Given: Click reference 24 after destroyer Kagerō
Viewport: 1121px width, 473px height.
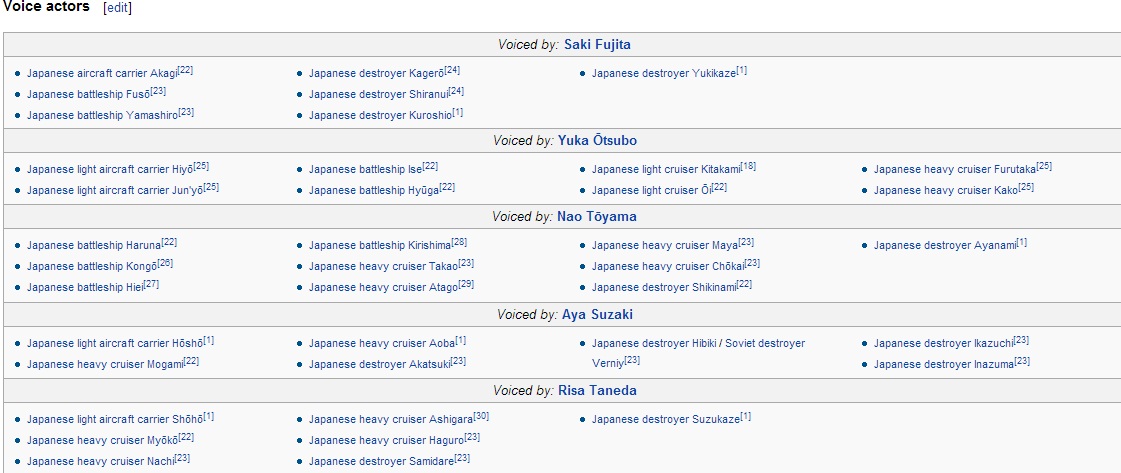Looking at the screenshot, I should 452,71.
